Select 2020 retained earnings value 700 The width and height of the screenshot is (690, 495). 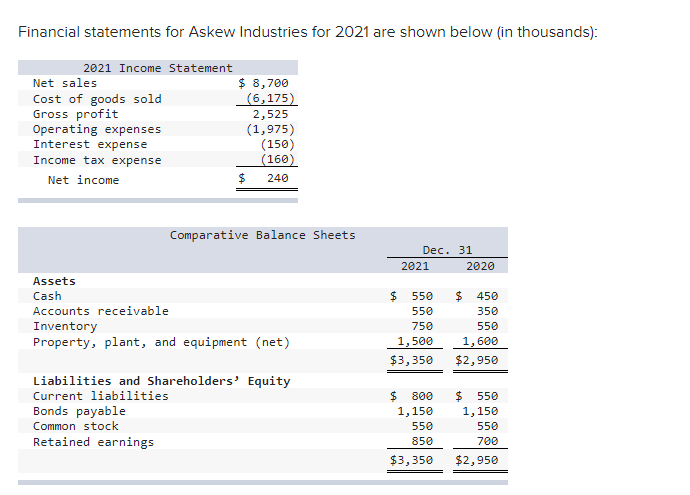click(488, 441)
